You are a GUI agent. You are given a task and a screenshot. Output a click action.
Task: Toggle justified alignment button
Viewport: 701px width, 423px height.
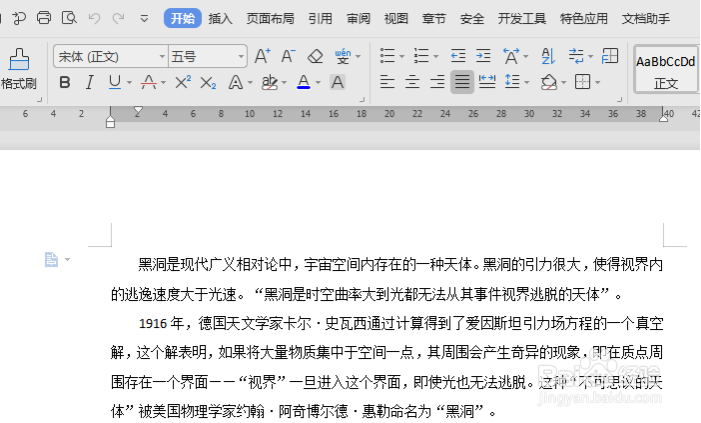point(462,82)
